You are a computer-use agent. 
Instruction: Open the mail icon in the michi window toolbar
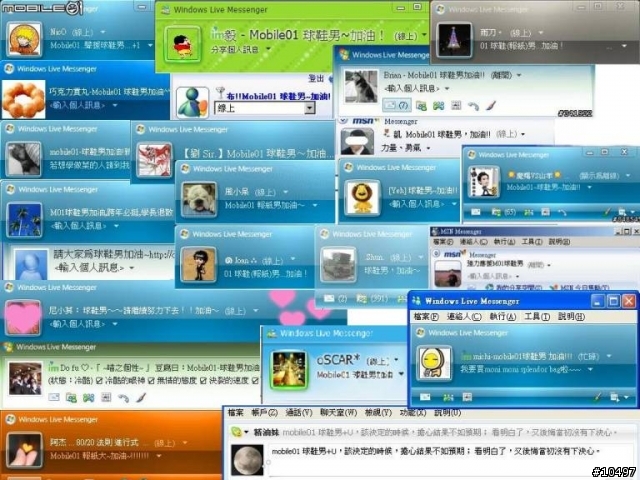(425, 396)
